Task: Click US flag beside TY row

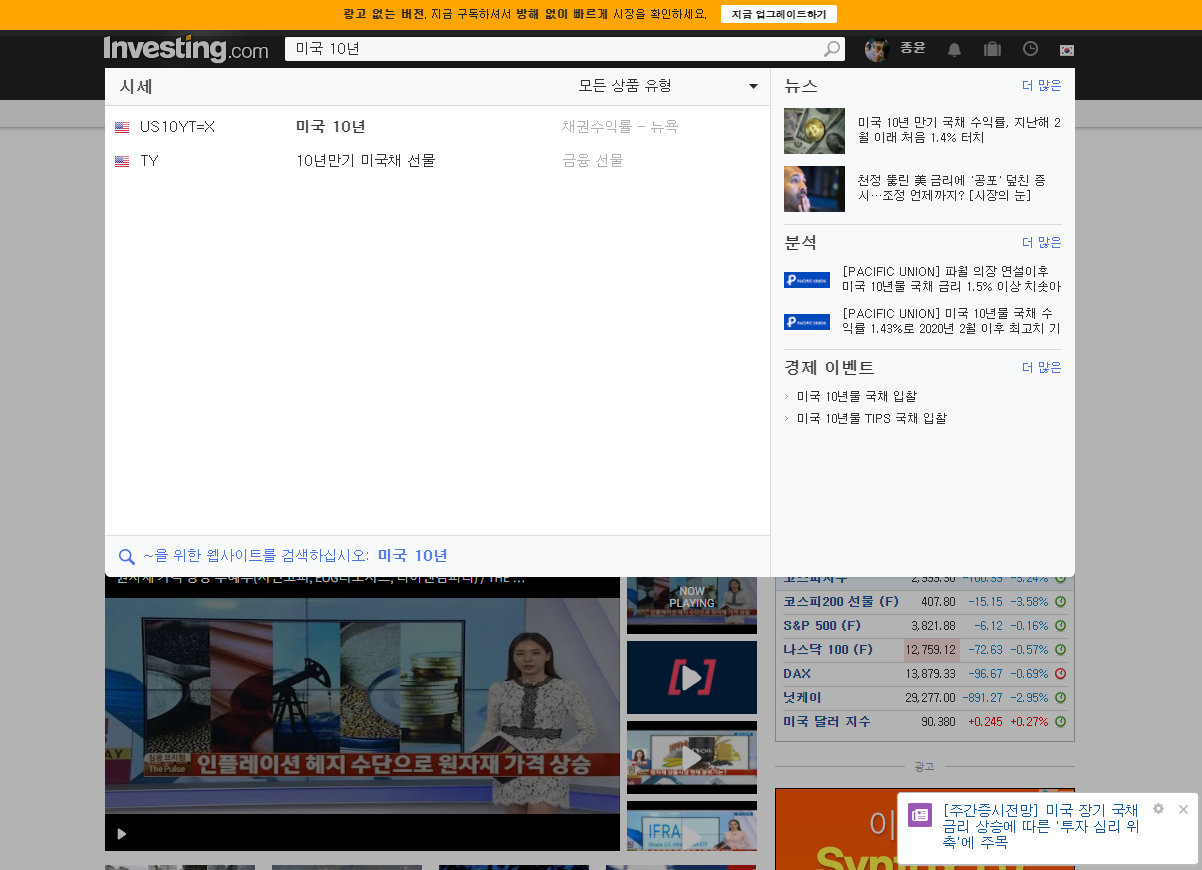Action: tap(122, 161)
